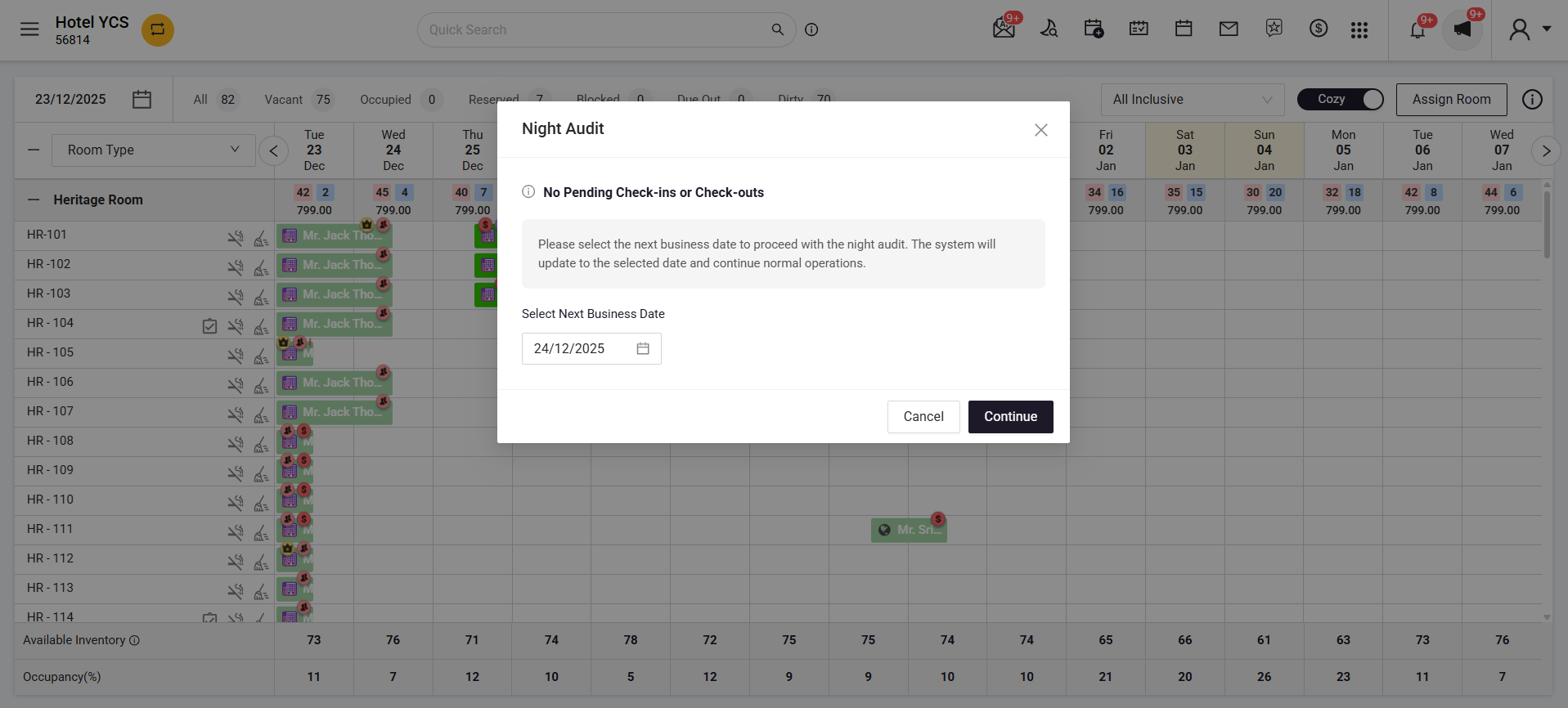Go to next dates with right chevron
Viewport: 1568px width, 708px height.
(x=1545, y=150)
